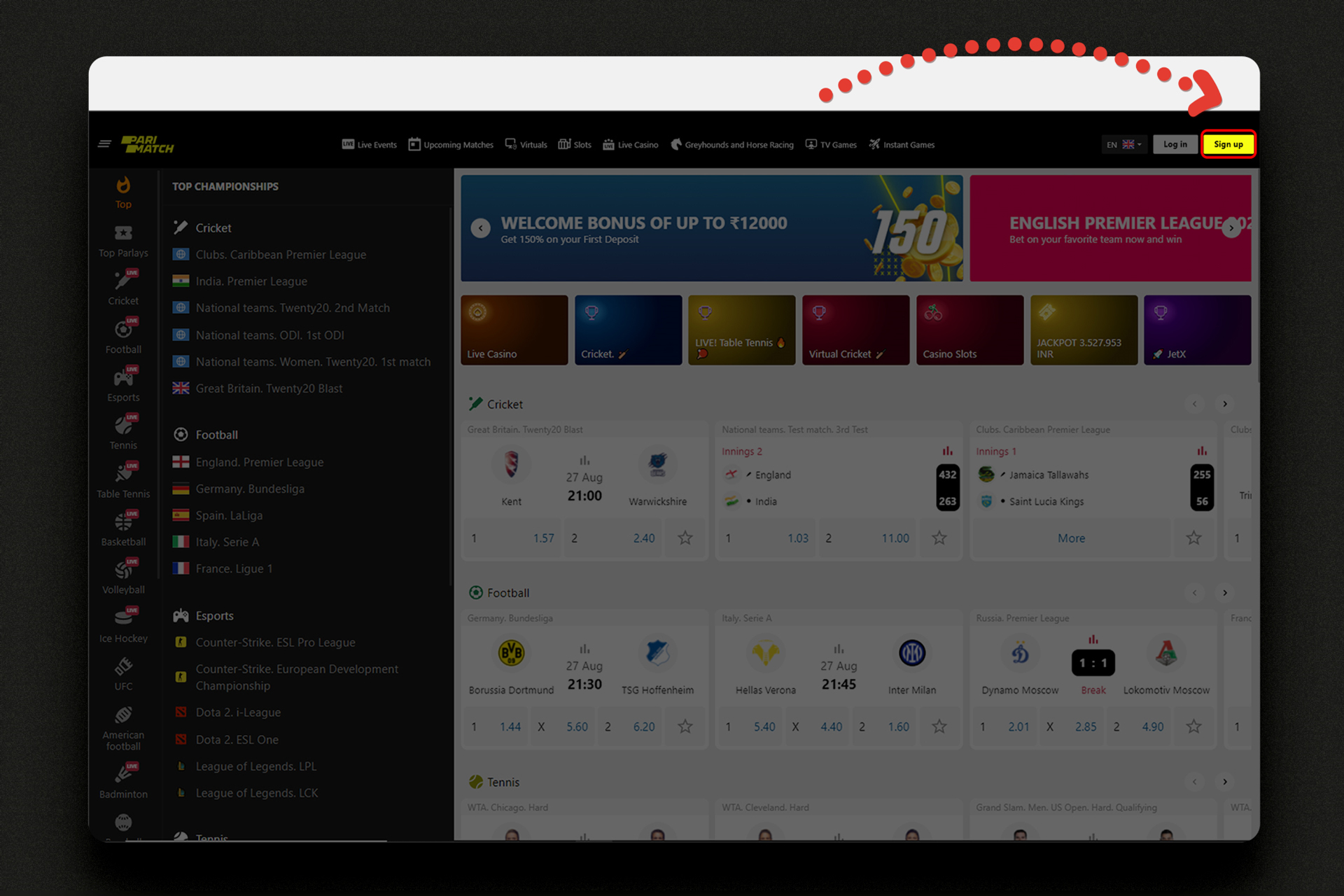This screenshot has width=1344, height=896.
Task: Select Esports in the sports sidebar
Action: pyautogui.click(x=123, y=385)
